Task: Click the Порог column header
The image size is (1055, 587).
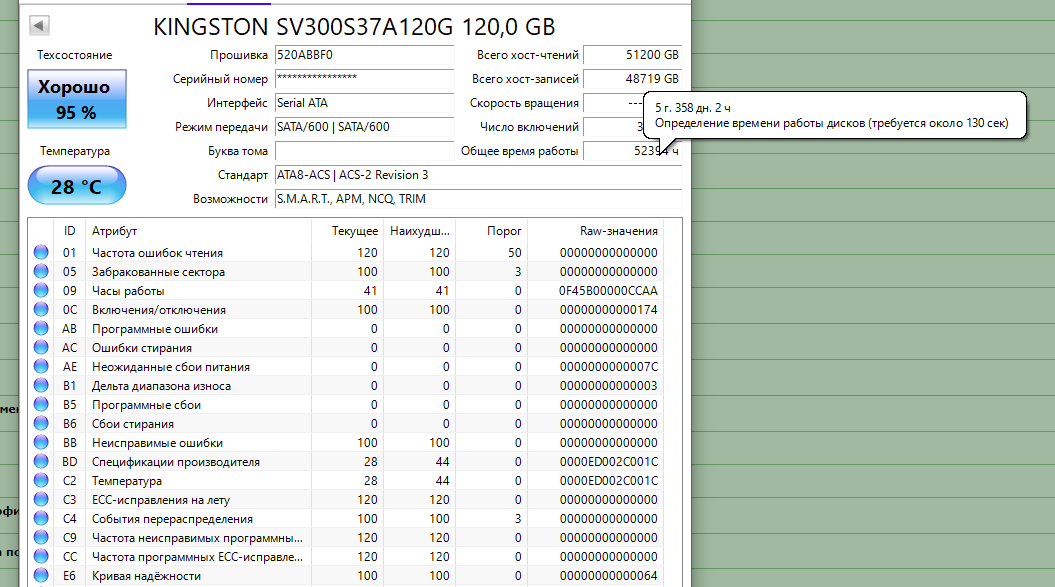Action: (x=504, y=231)
